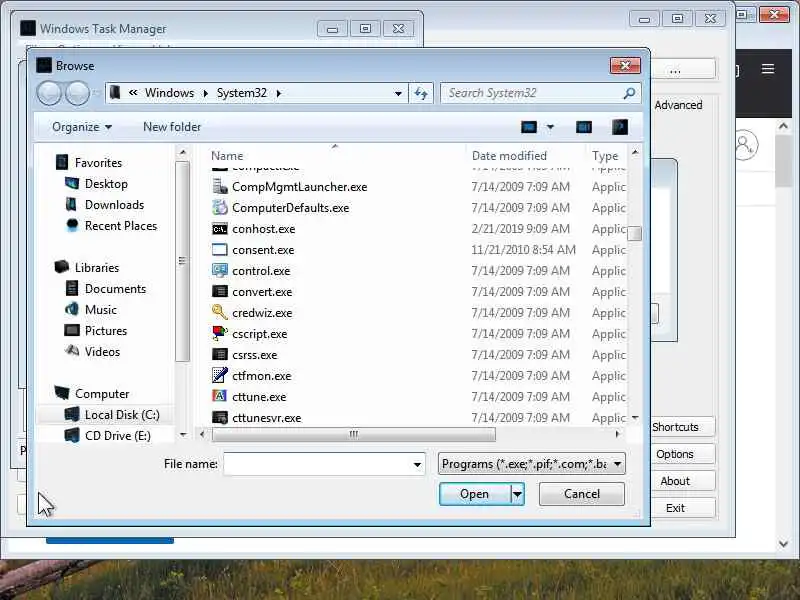Select Recent Places in sidebar
This screenshot has height=600, width=800.
pyautogui.click(x=121, y=226)
